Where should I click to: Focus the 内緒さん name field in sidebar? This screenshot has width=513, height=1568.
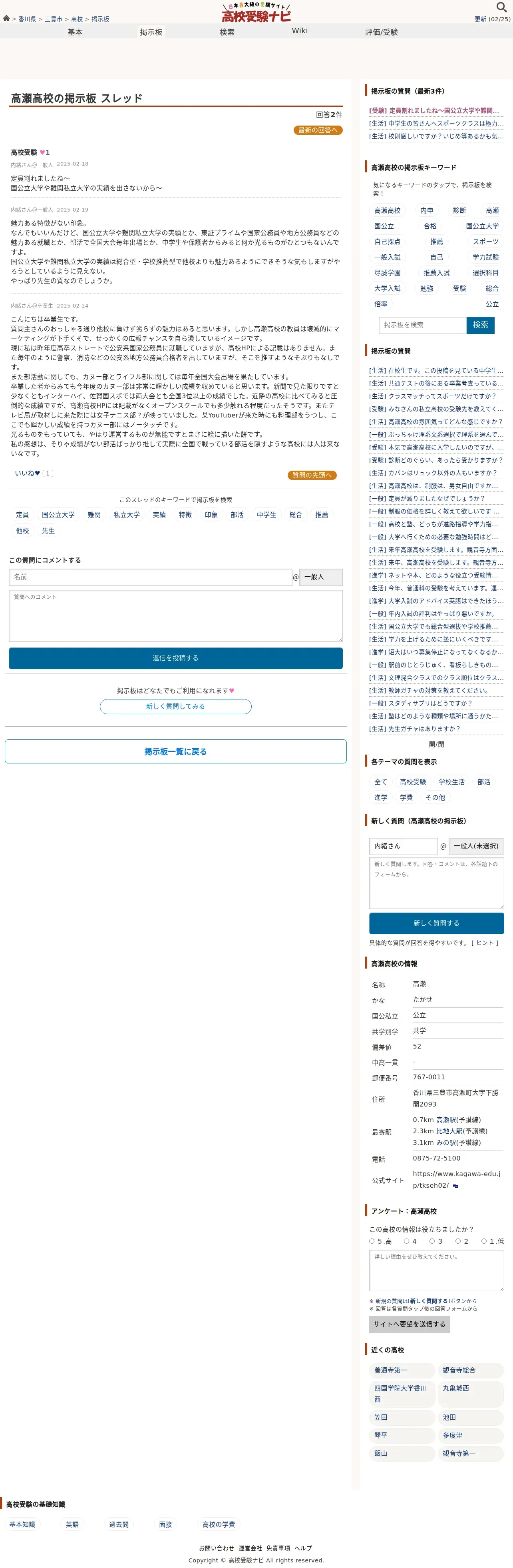pos(404,846)
